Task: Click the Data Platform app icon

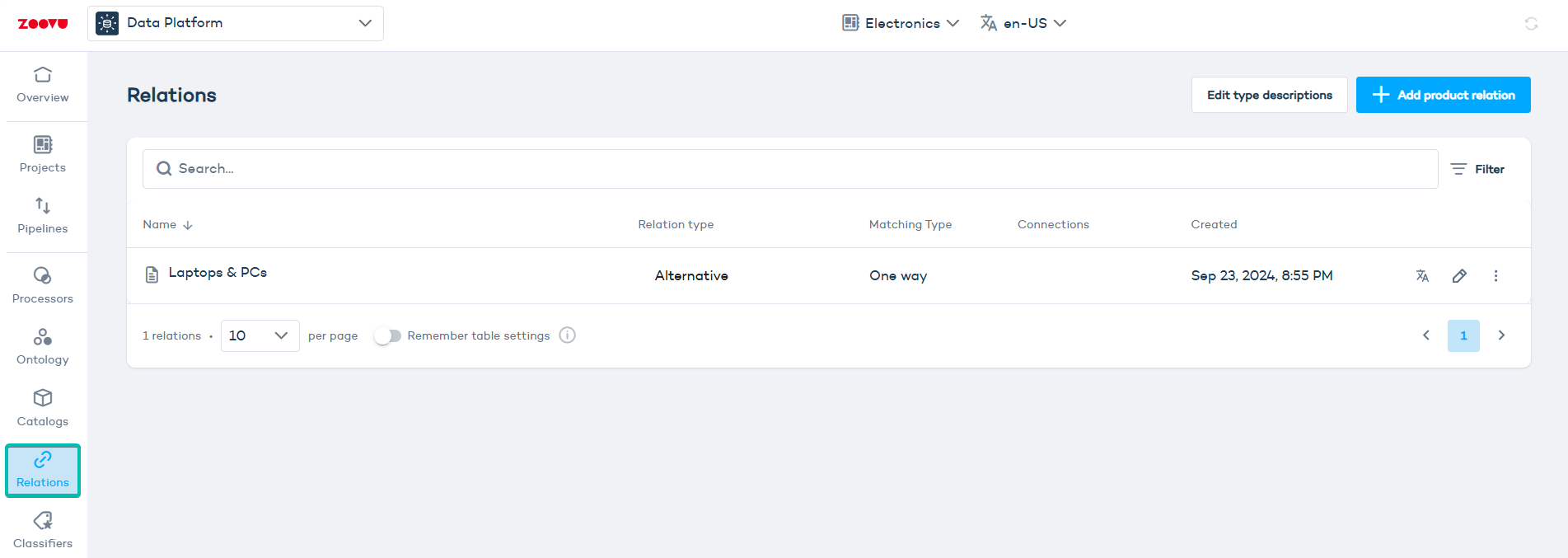Action: point(107,23)
